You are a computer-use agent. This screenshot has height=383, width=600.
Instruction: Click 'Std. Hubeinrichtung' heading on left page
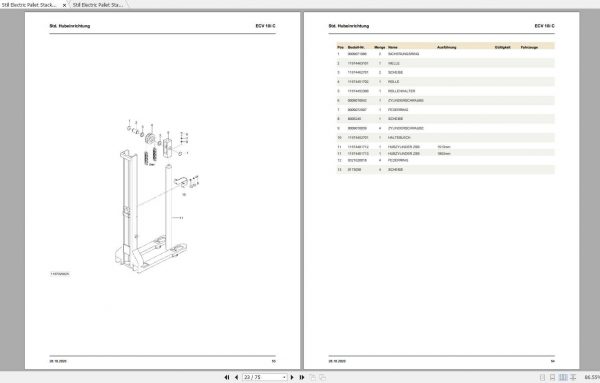click(70, 26)
